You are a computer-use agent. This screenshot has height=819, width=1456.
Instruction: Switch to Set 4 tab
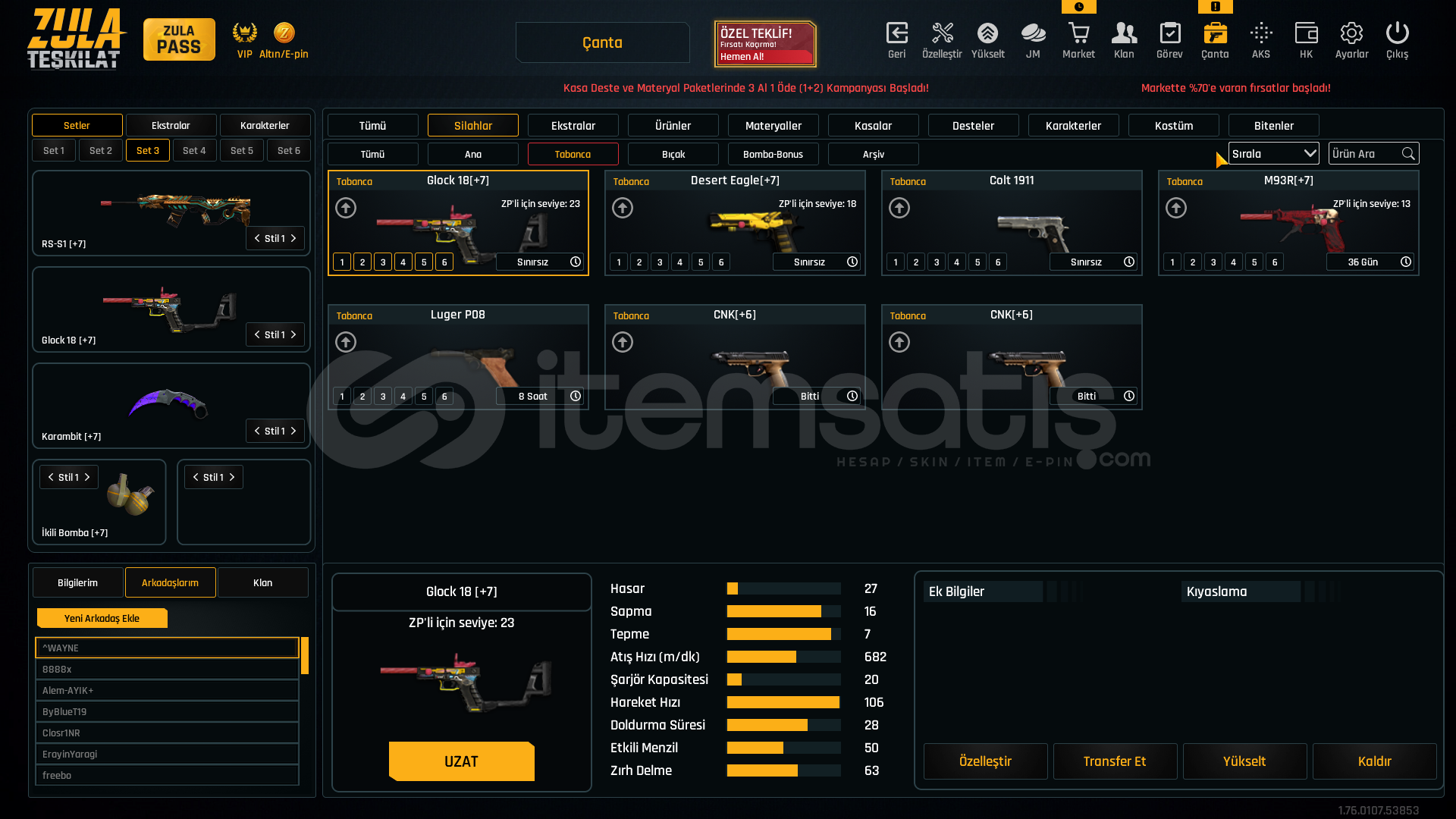tap(194, 150)
